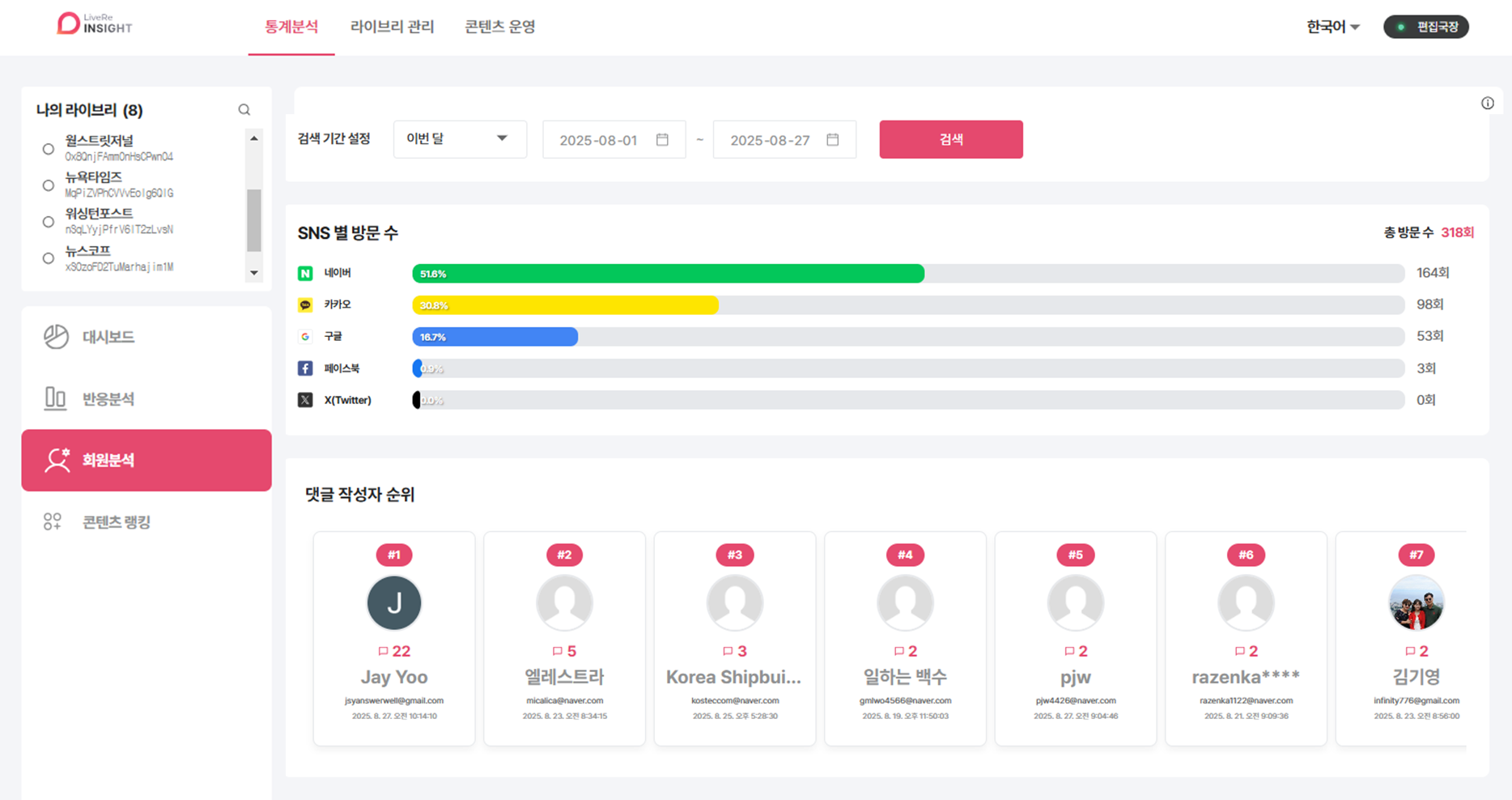Screen dimensions: 1512x800
Task: Click razenka****'s default avatar
Action: 1246,602
